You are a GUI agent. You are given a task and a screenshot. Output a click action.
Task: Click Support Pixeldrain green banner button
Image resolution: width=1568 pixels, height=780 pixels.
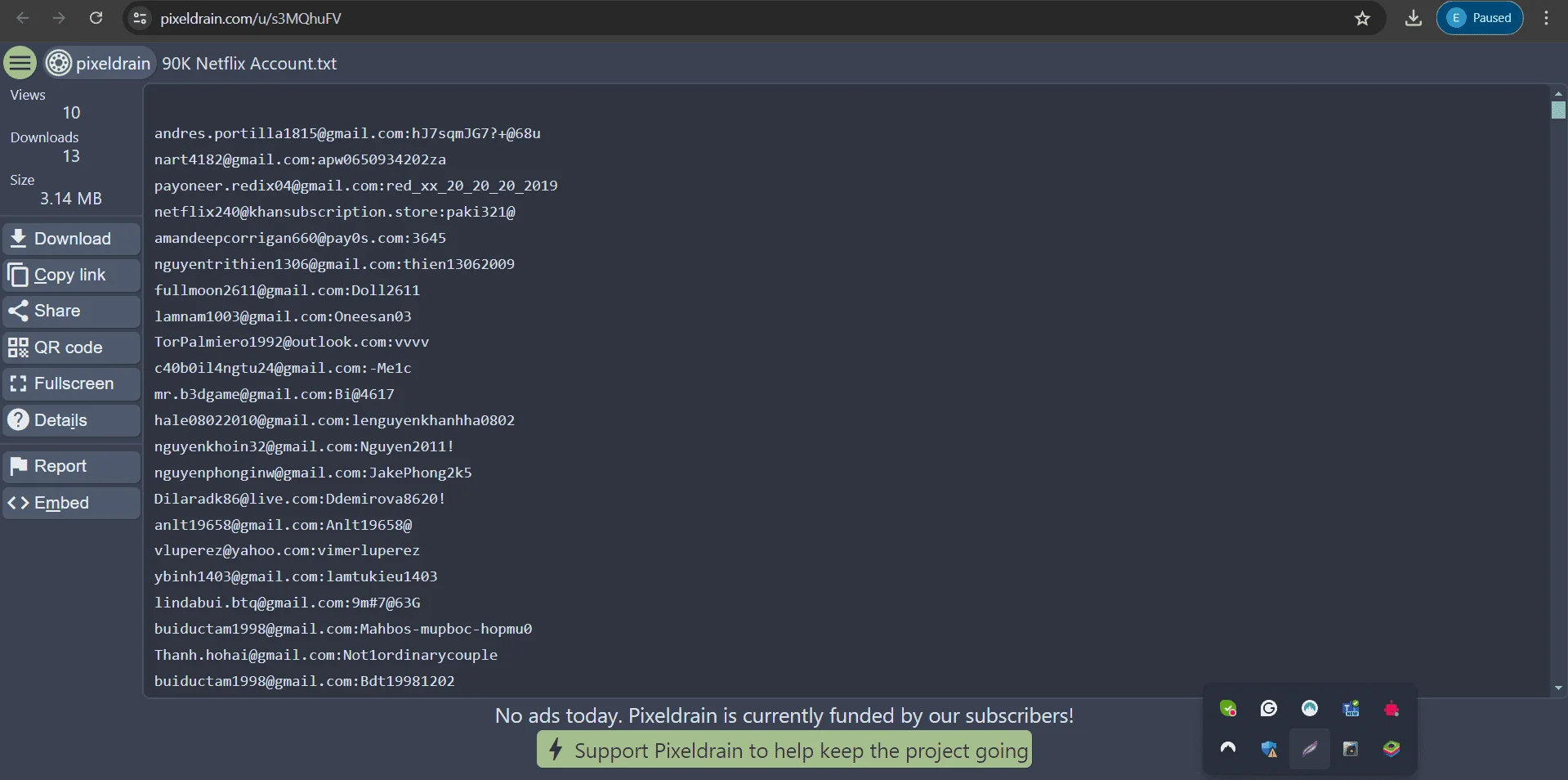pos(784,750)
